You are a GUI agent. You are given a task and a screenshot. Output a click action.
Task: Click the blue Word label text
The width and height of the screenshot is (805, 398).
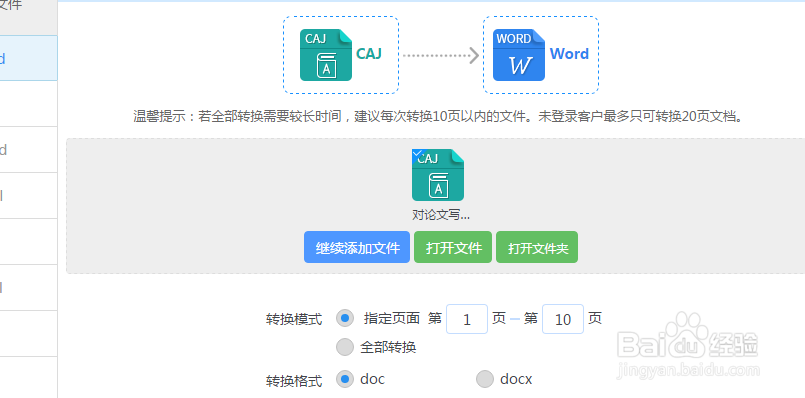[569, 53]
